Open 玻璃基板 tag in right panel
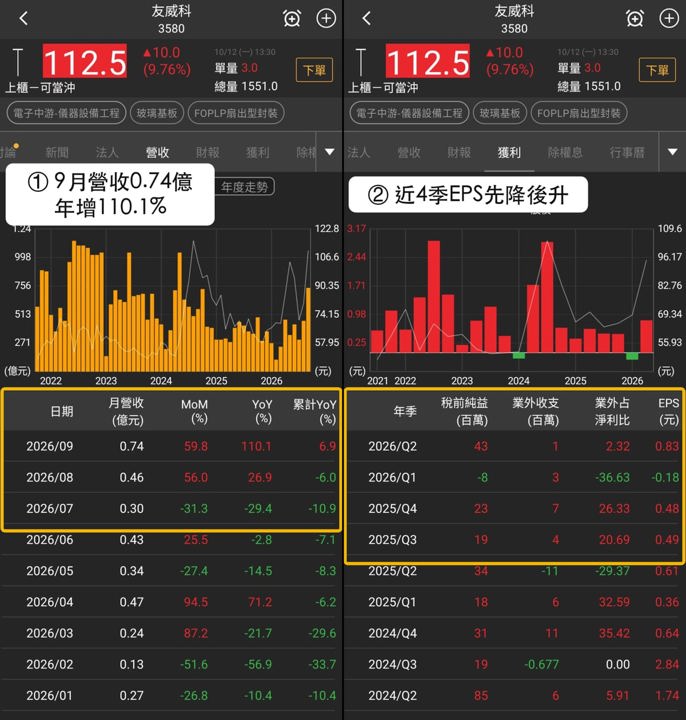This screenshot has width=686, height=720. pyautogui.click(x=500, y=113)
